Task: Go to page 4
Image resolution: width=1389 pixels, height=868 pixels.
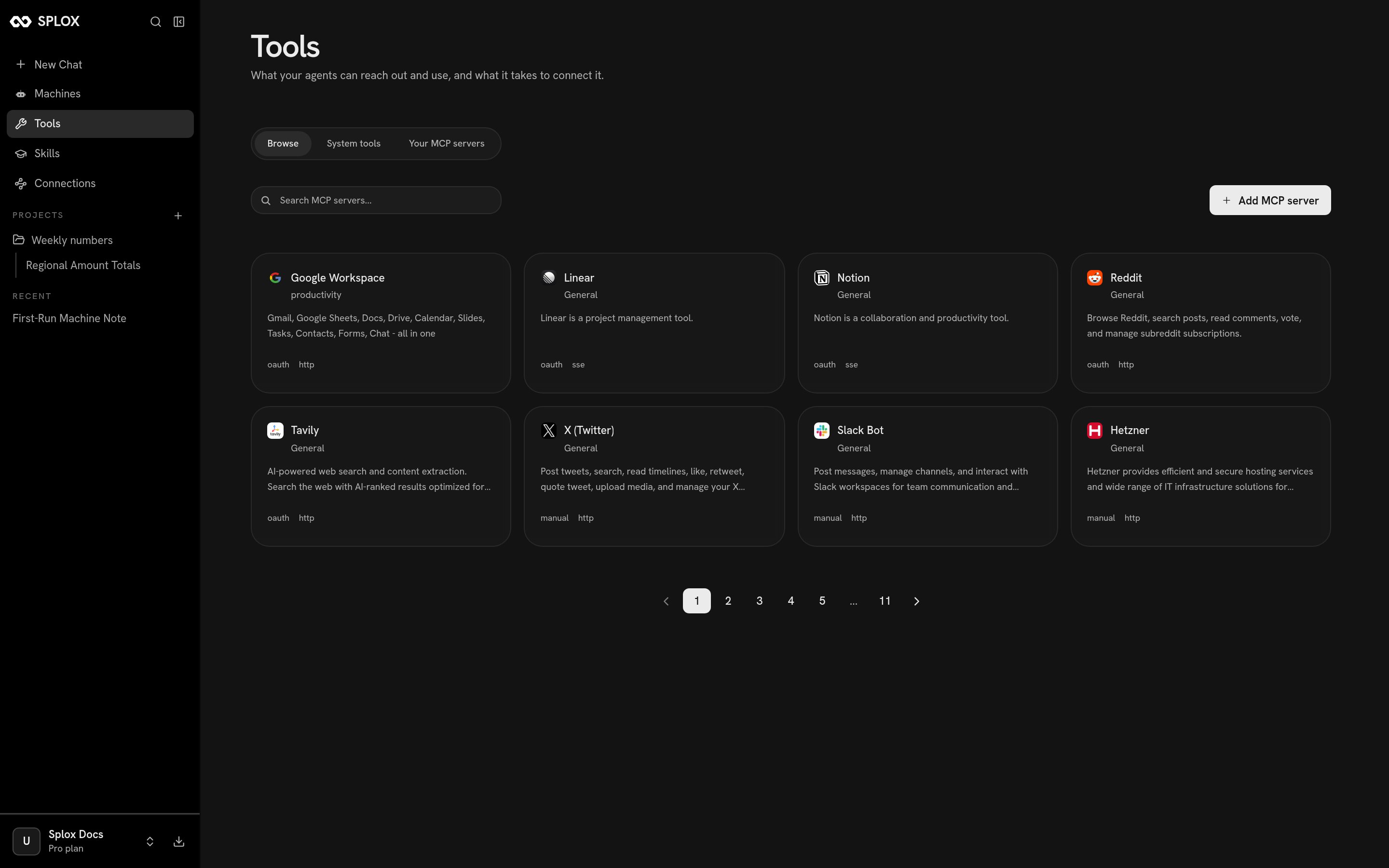Action: (x=791, y=601)
